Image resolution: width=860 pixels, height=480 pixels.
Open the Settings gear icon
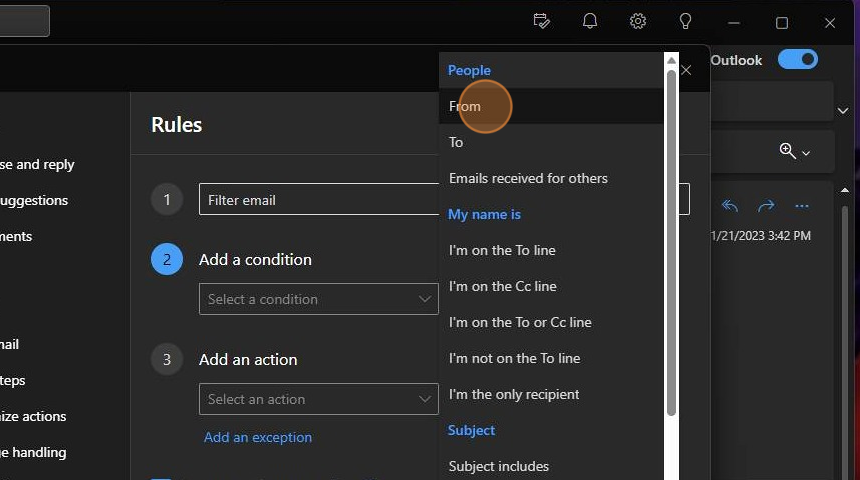[x=638, y=22]
